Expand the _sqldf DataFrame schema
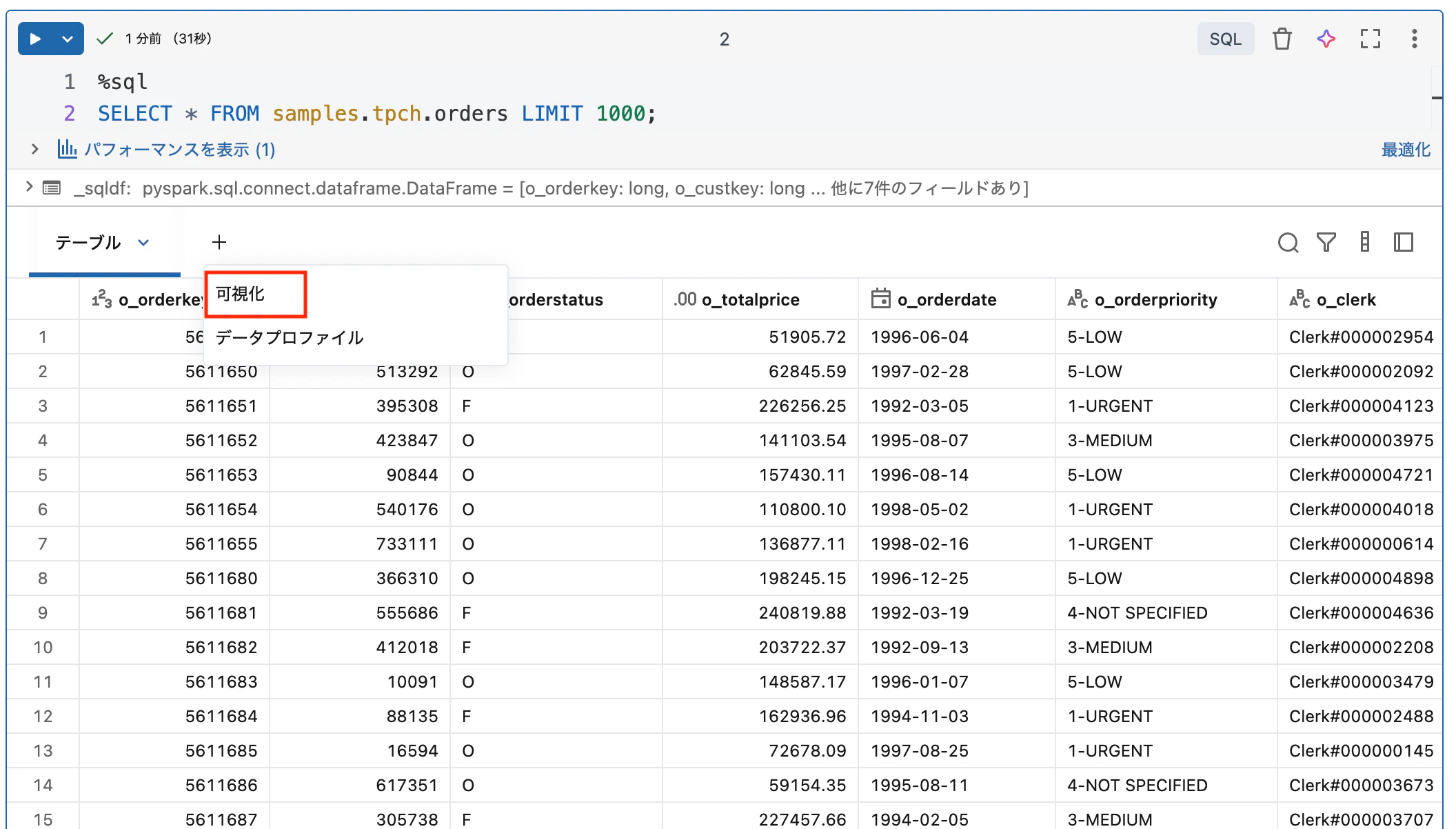Image resolution: width=1456 pixels, height=829 pixels. pyautogui.click(x=28, y=187)
